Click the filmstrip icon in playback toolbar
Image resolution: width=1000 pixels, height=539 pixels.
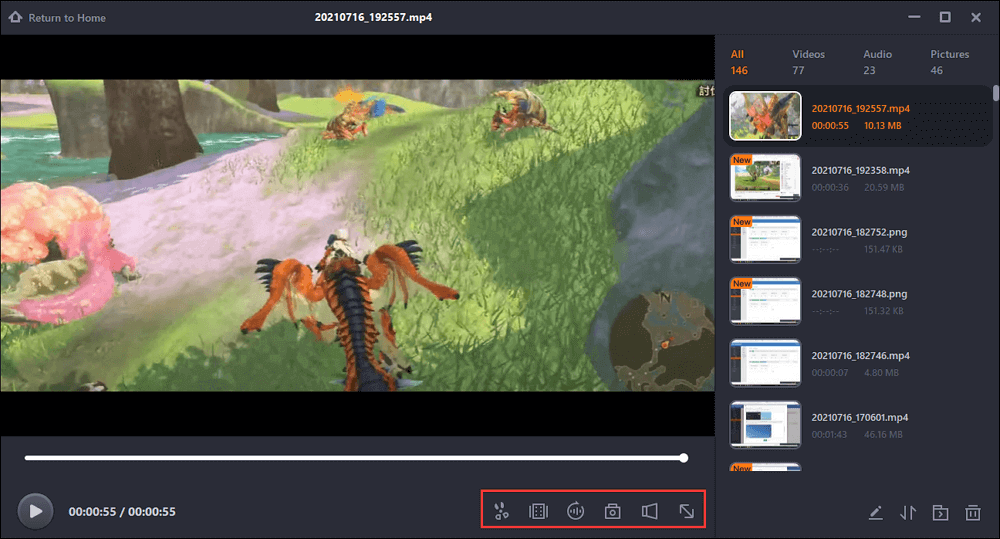(x=538, y=511)
